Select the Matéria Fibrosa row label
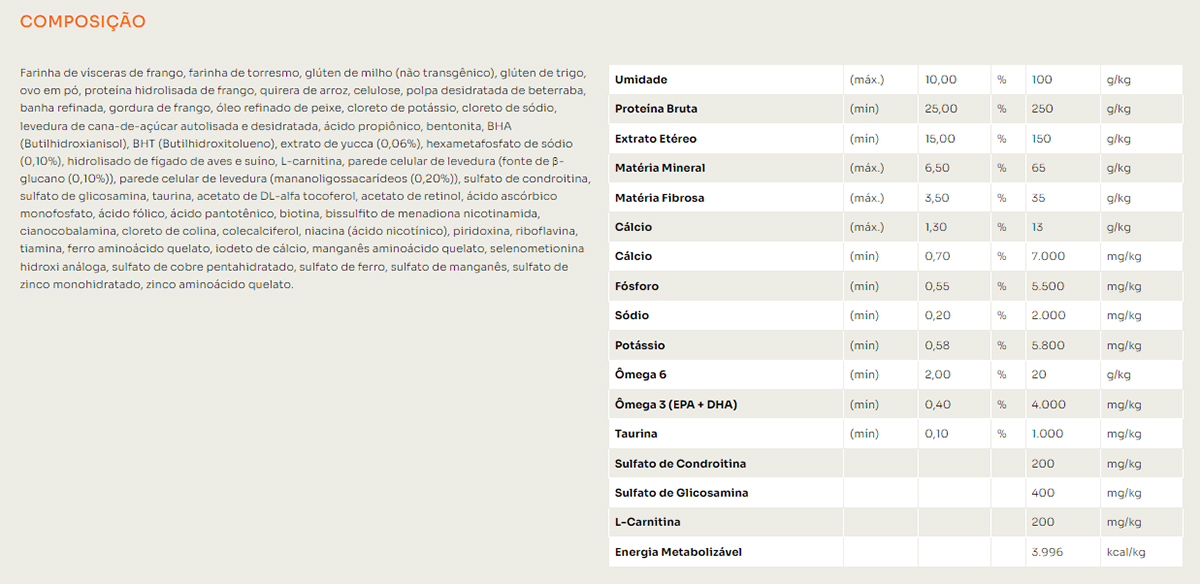Viewport: 1200px width, 584px height. tap(660, 198)
